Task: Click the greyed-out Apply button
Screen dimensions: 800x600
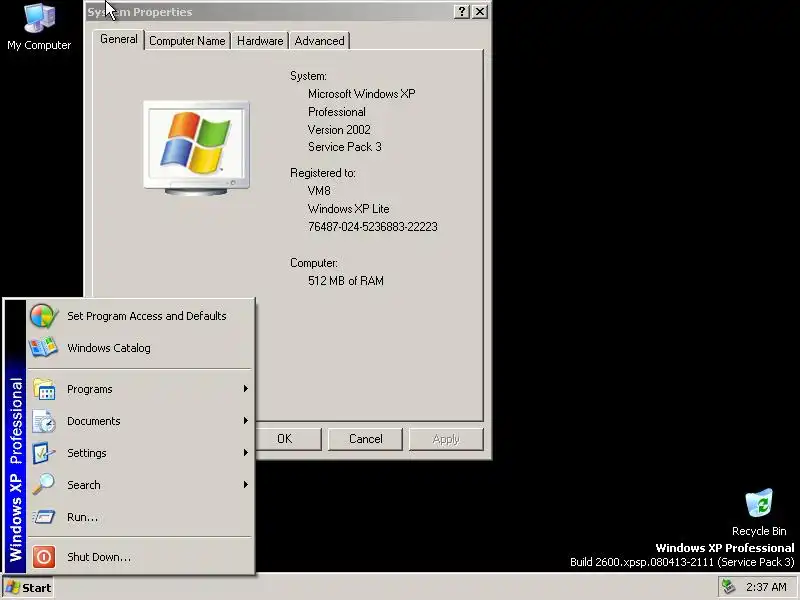Action: pos(446,439)
